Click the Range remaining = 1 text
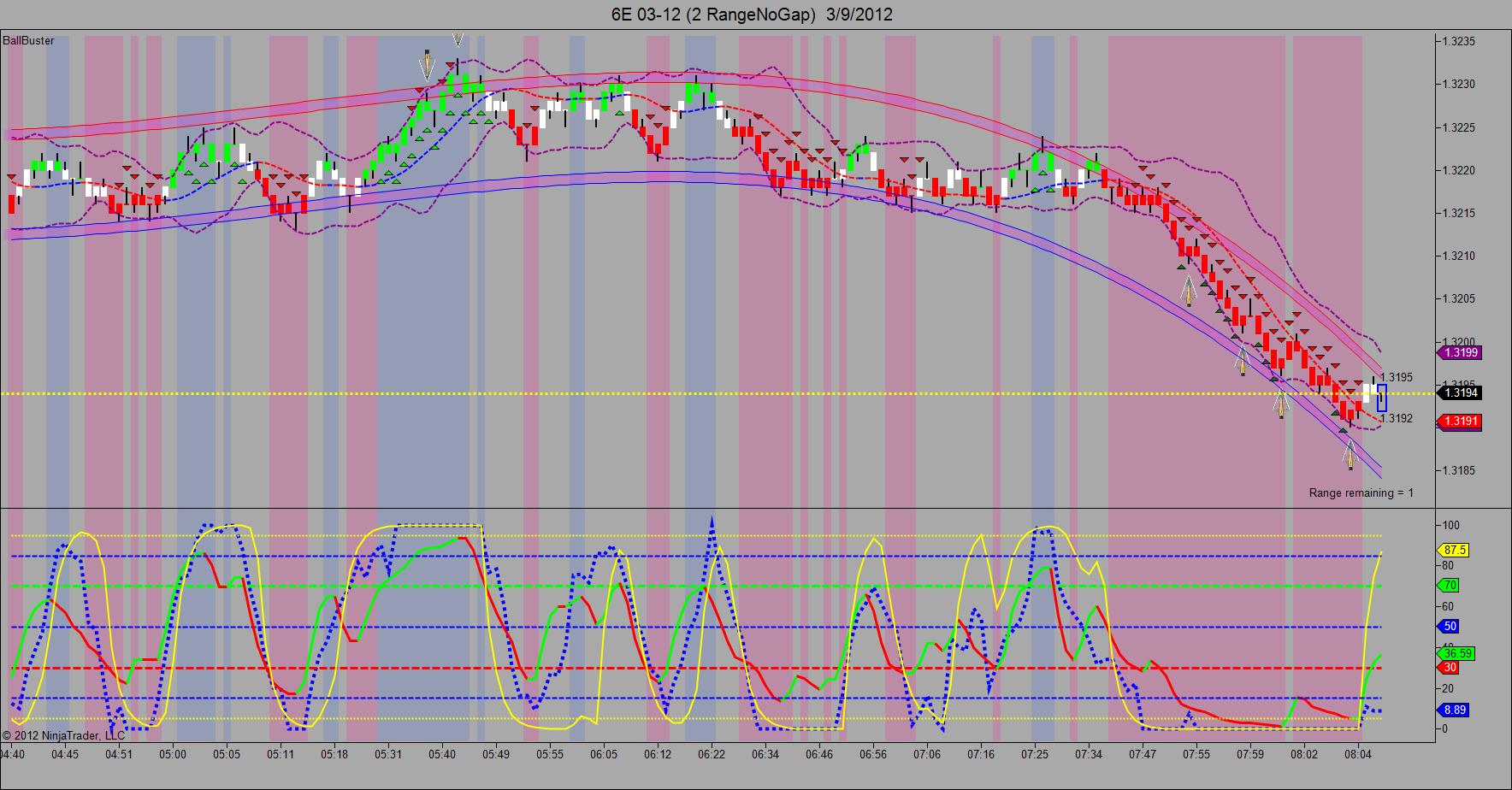 tap(1361, 492)
